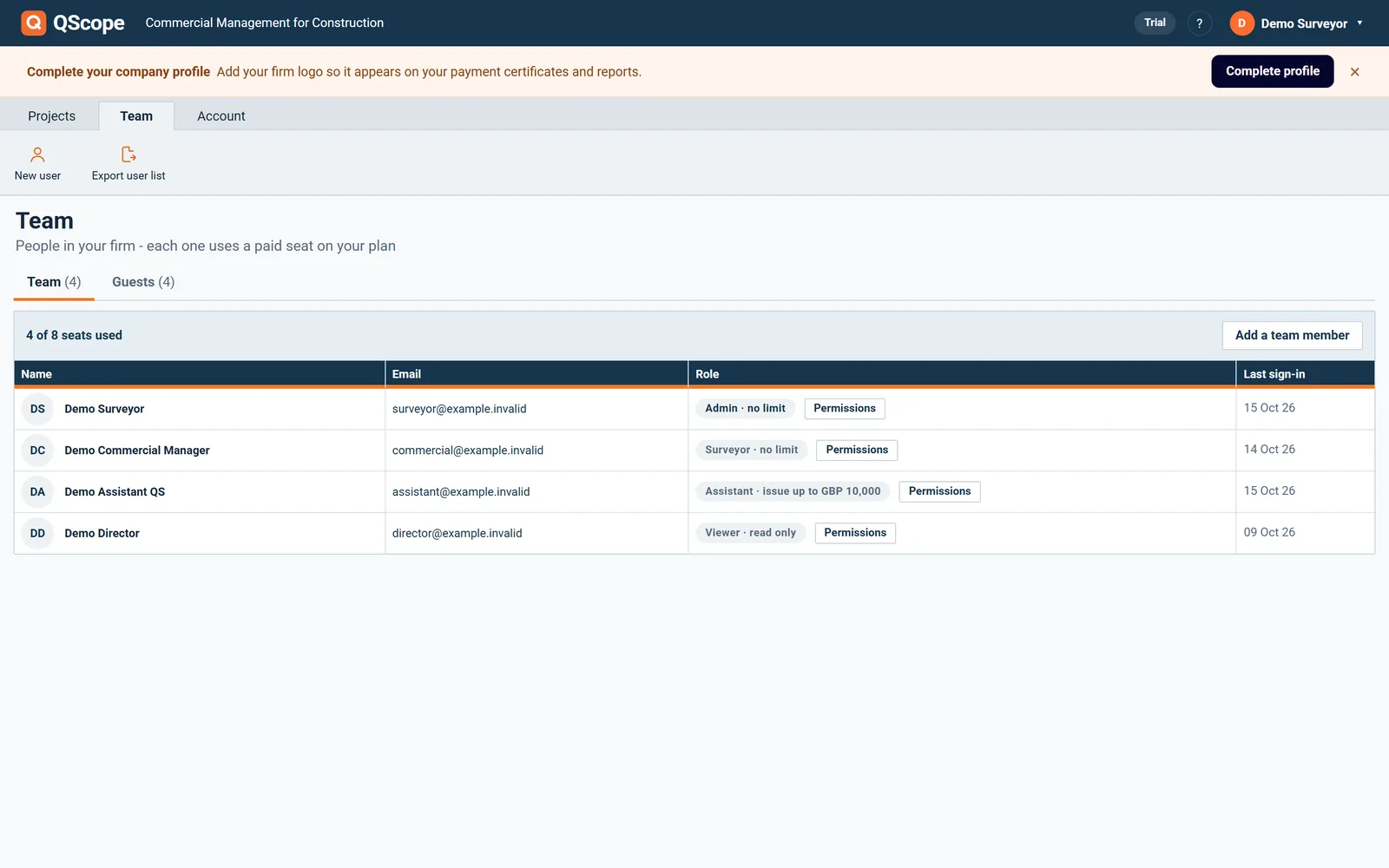Screen dimensions: 1389x868
Task: Click the DC avatar for Demo Commercial Manager
Action: (x=37, y=450)
